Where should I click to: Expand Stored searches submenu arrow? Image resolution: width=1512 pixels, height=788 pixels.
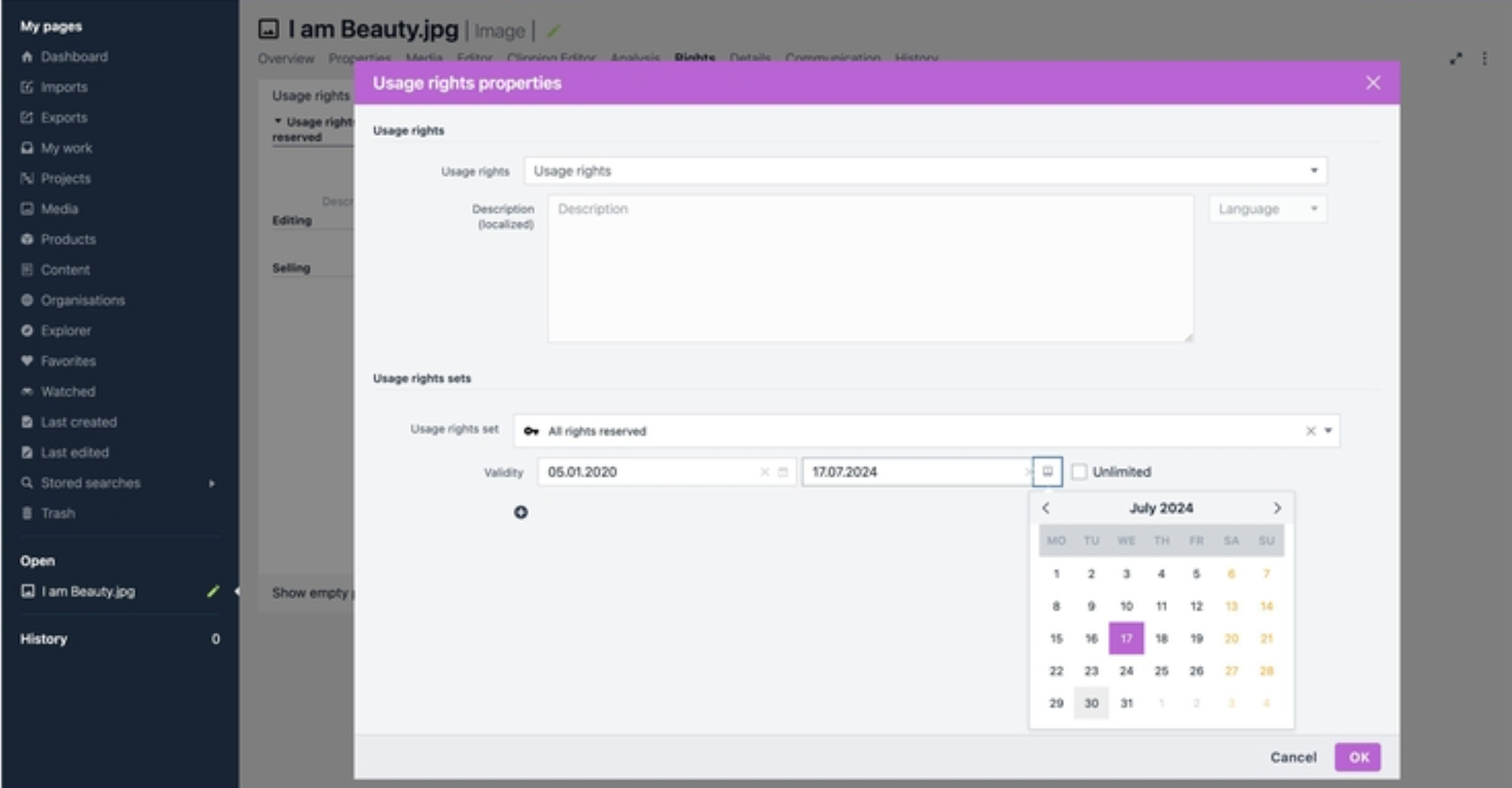pyautogui.click(x=211, y=483)
